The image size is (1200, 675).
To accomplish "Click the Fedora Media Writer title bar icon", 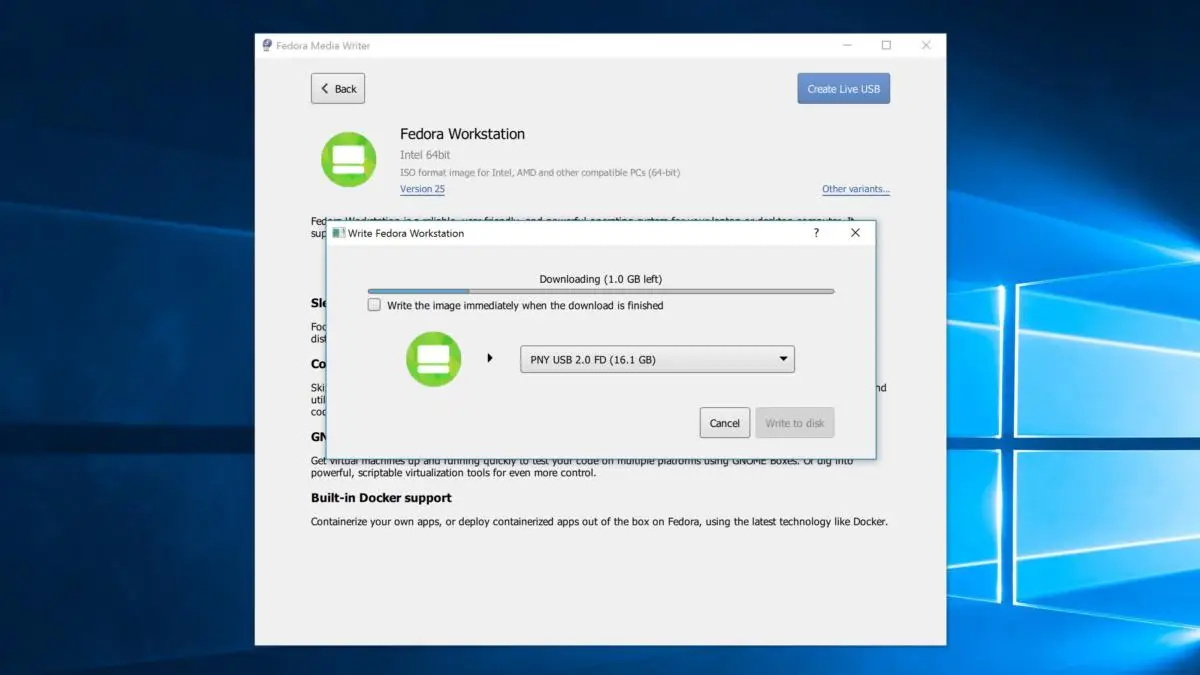I will tap(267, 46).
